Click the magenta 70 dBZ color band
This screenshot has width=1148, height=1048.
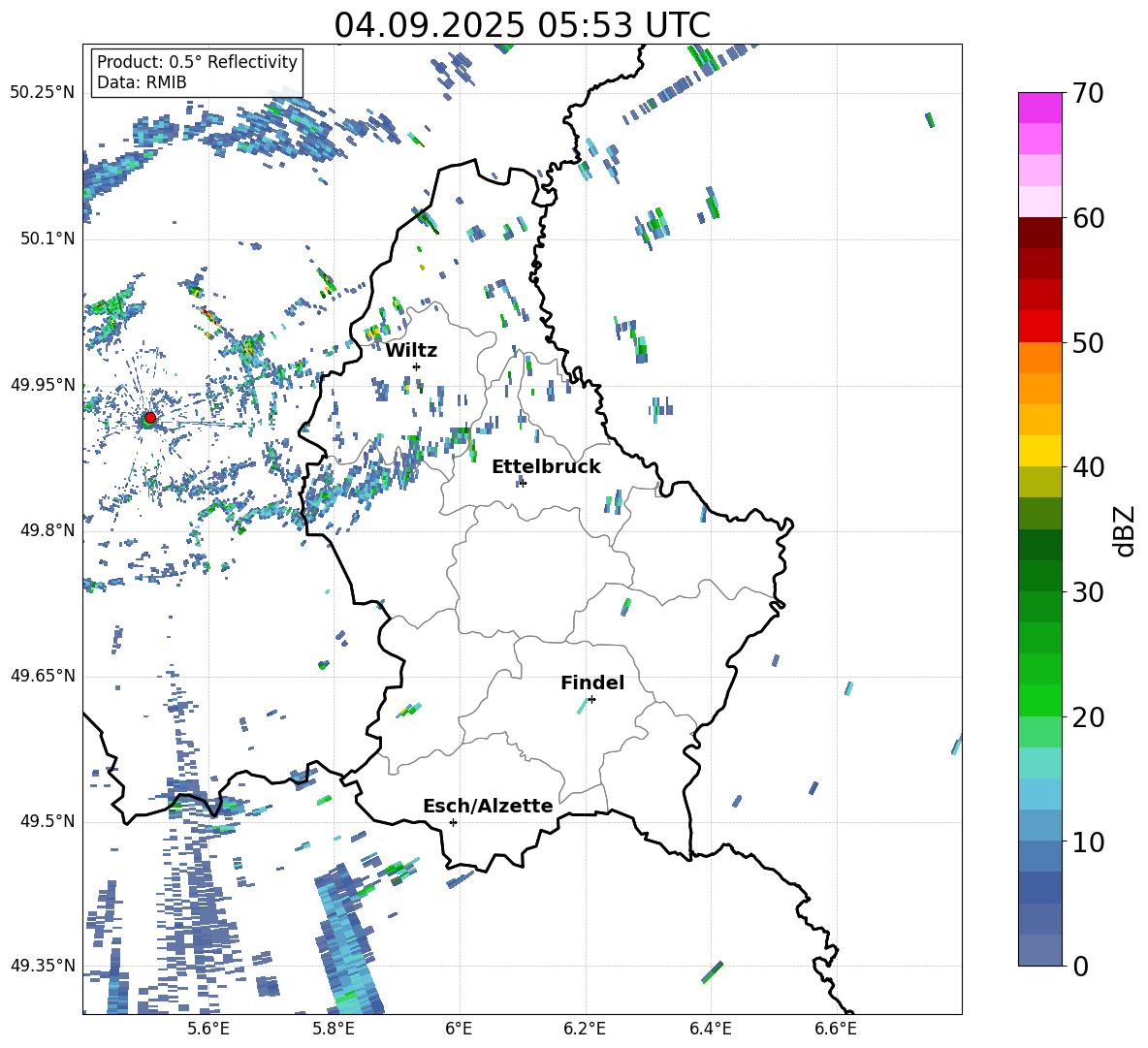[1039, 108]
